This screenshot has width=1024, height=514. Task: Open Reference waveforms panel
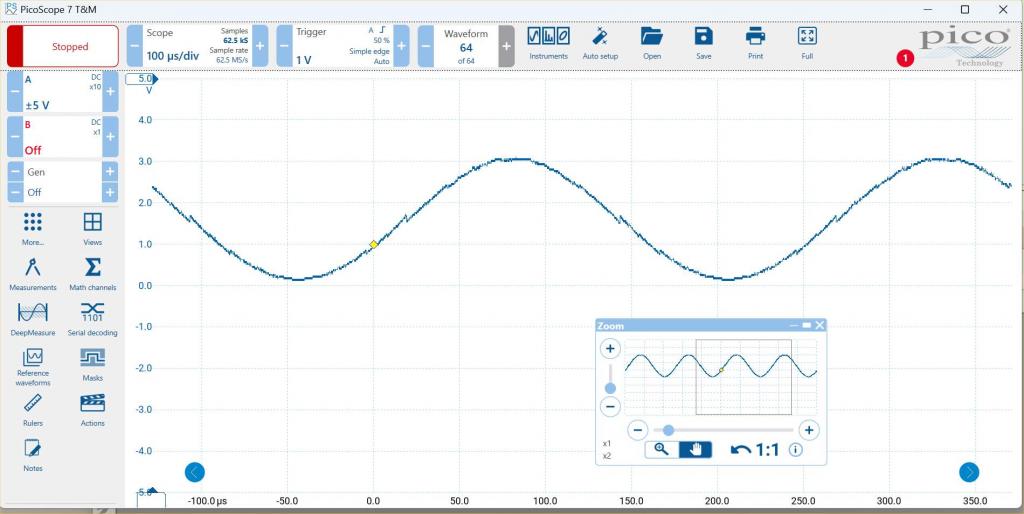[32, 364]
